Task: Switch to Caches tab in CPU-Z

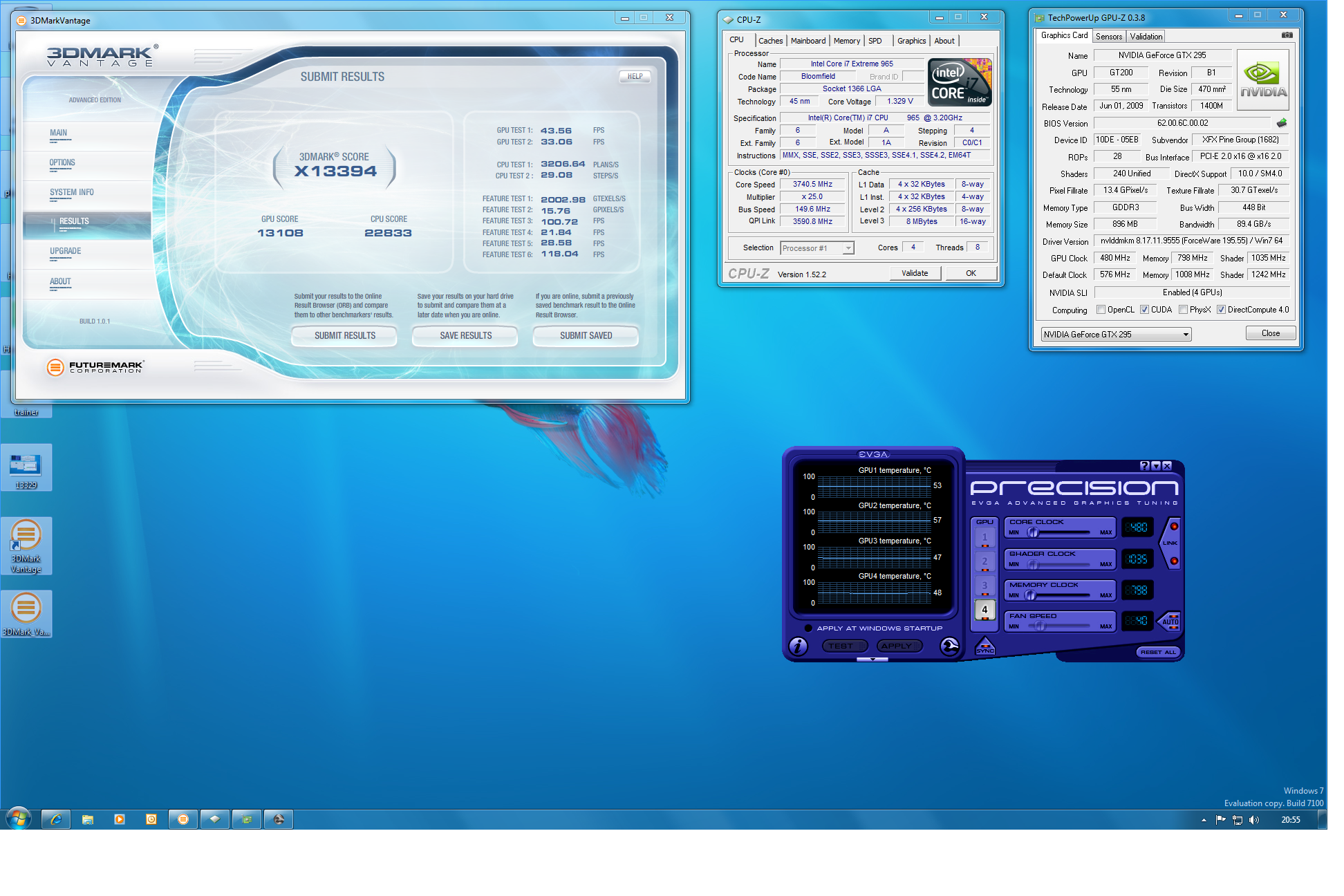Action: point(770,41)
